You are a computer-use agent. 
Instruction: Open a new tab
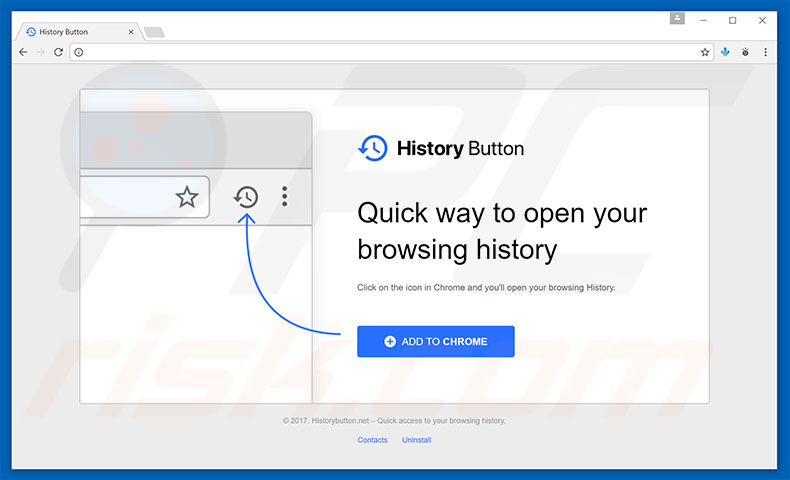pos(154,32)
